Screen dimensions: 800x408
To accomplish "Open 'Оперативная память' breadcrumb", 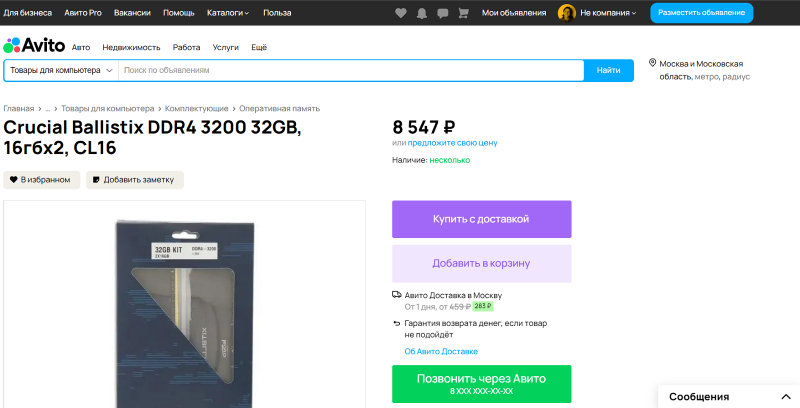I will coord(280,108).
